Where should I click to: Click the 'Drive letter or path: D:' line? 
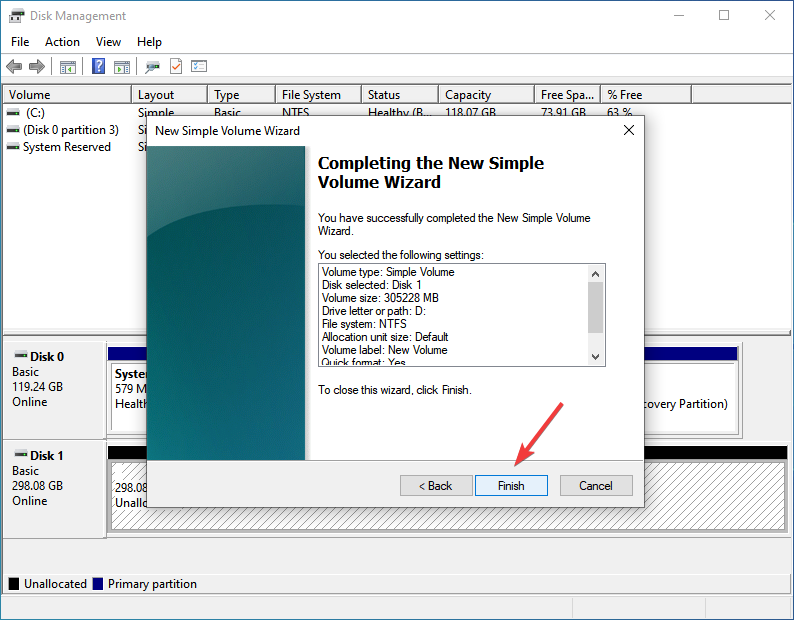coord(374,311)
